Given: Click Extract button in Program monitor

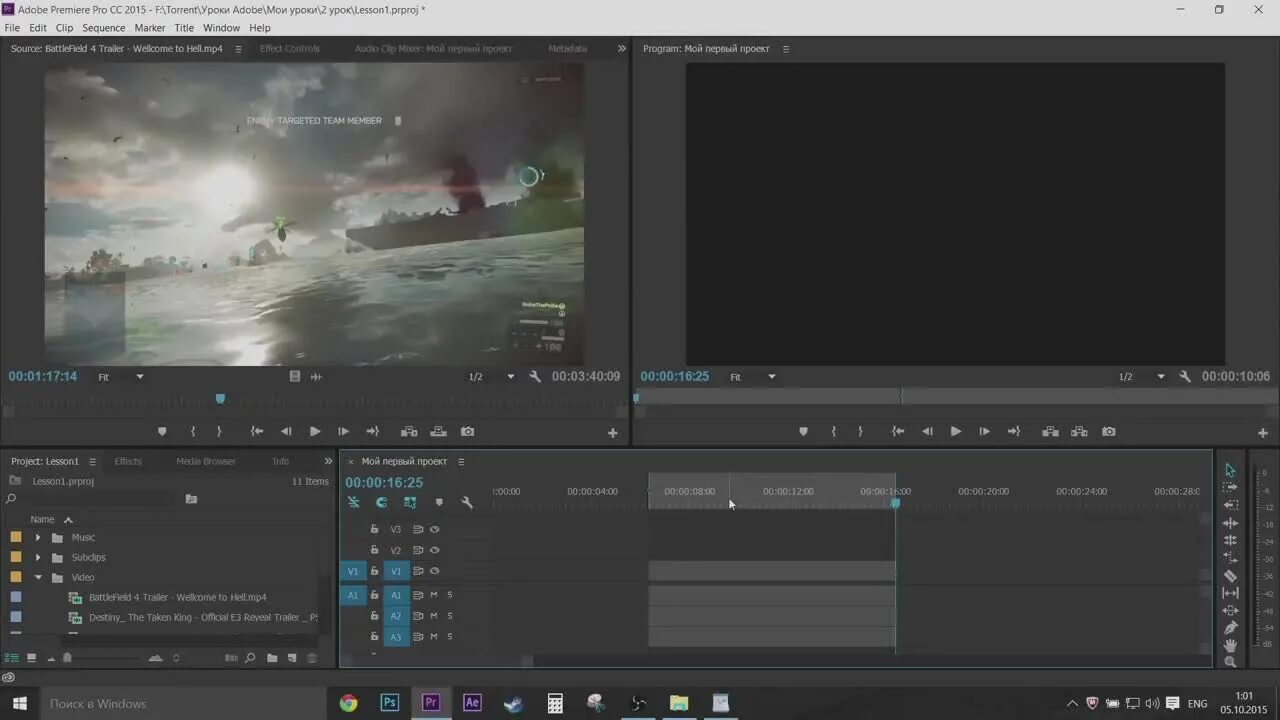Looking at the screenshot, I should point(1079,432).
